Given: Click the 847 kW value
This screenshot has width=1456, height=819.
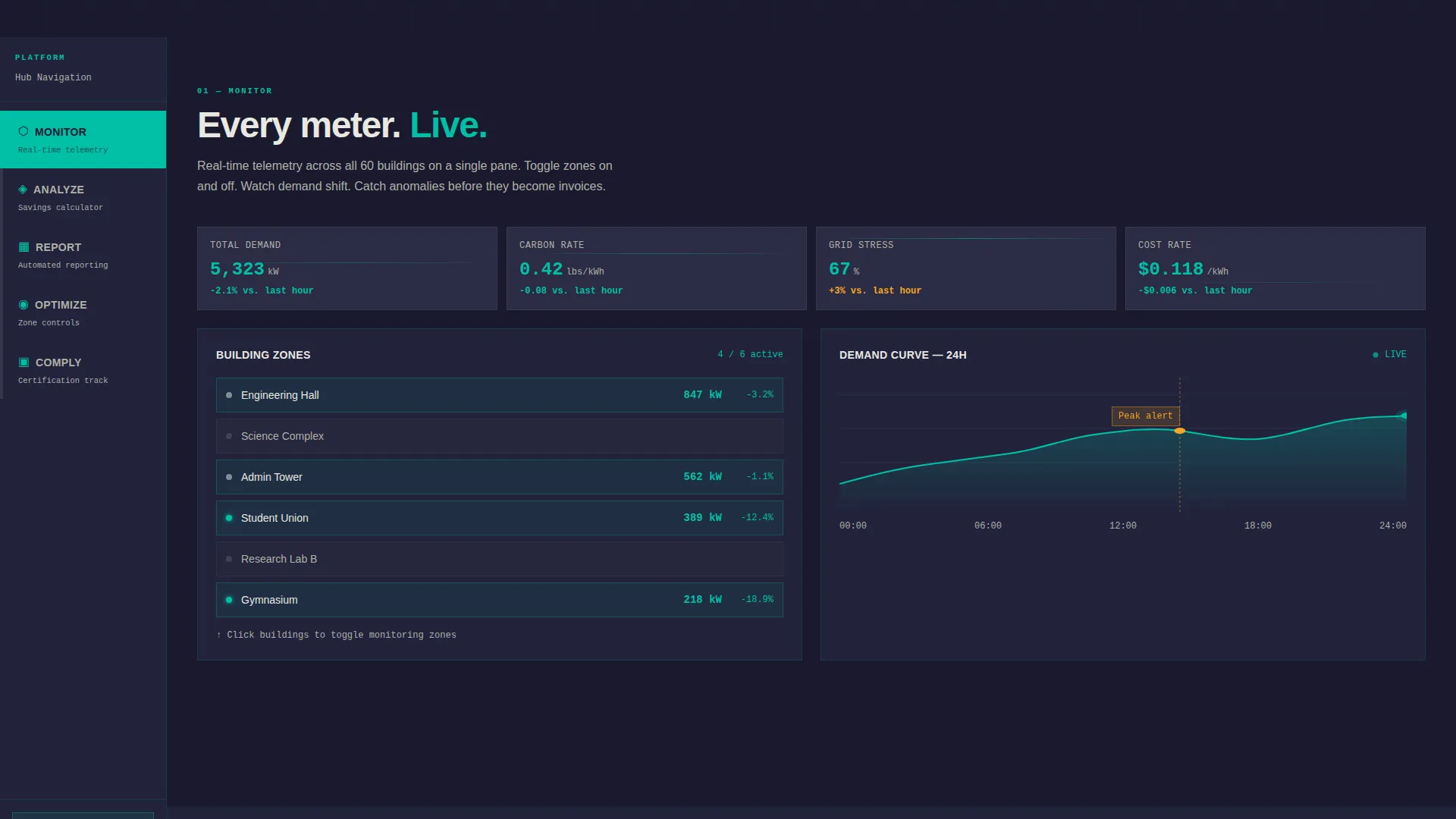Looking at the screenshot, I should pos(702,394).
